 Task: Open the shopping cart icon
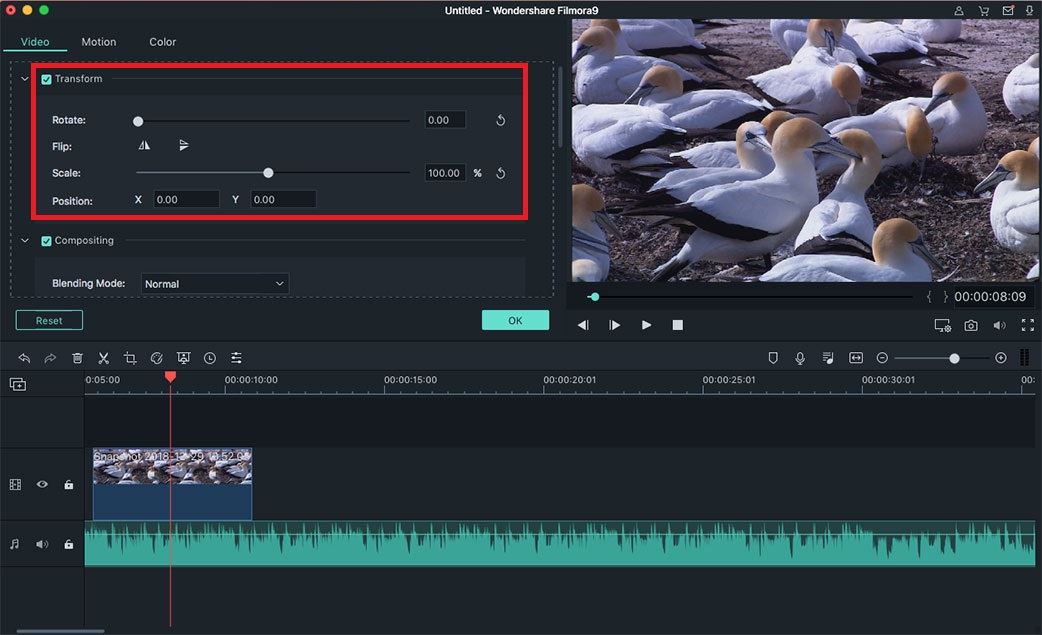click(x=984, y=11)
